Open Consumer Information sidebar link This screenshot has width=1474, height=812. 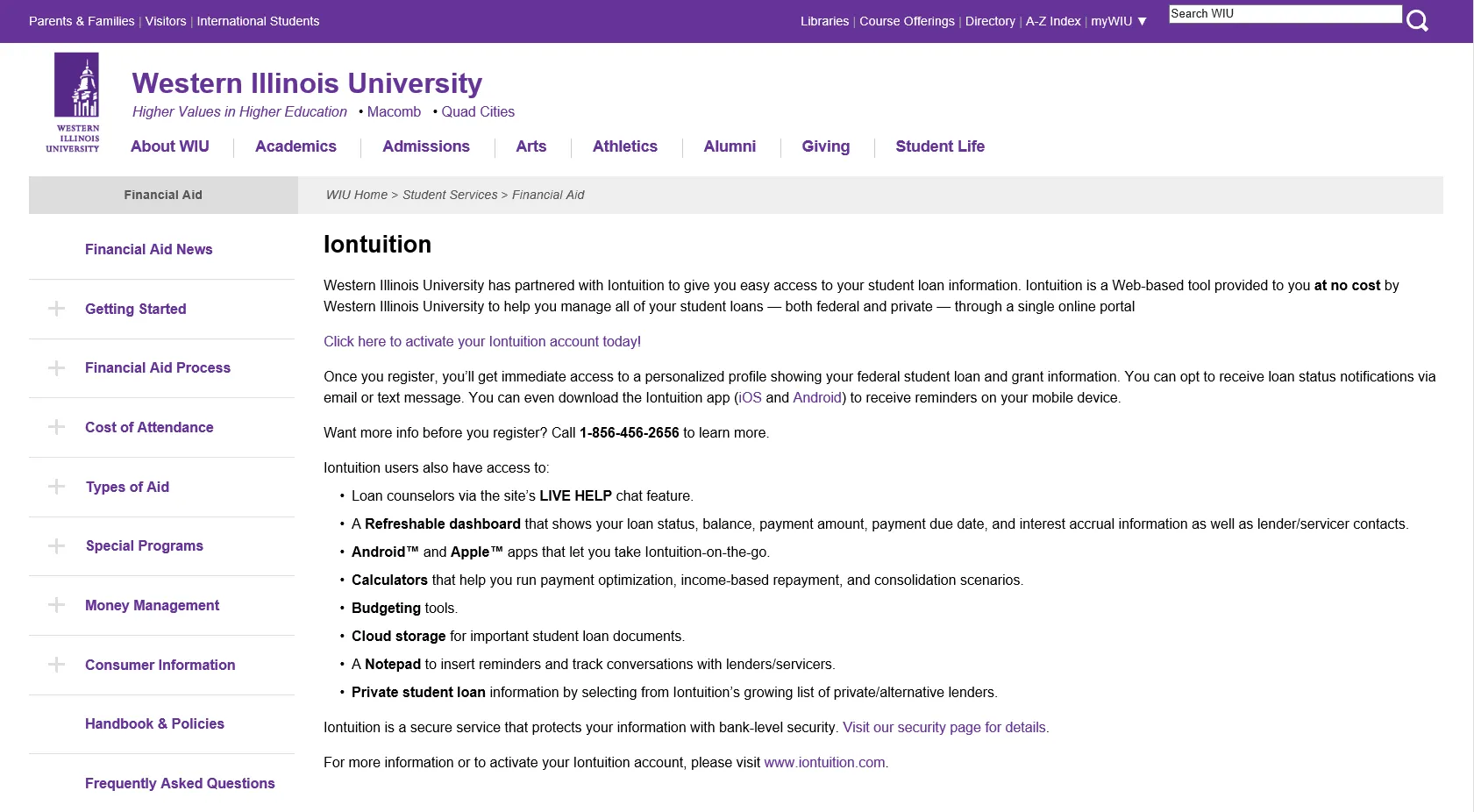[160, 666]
